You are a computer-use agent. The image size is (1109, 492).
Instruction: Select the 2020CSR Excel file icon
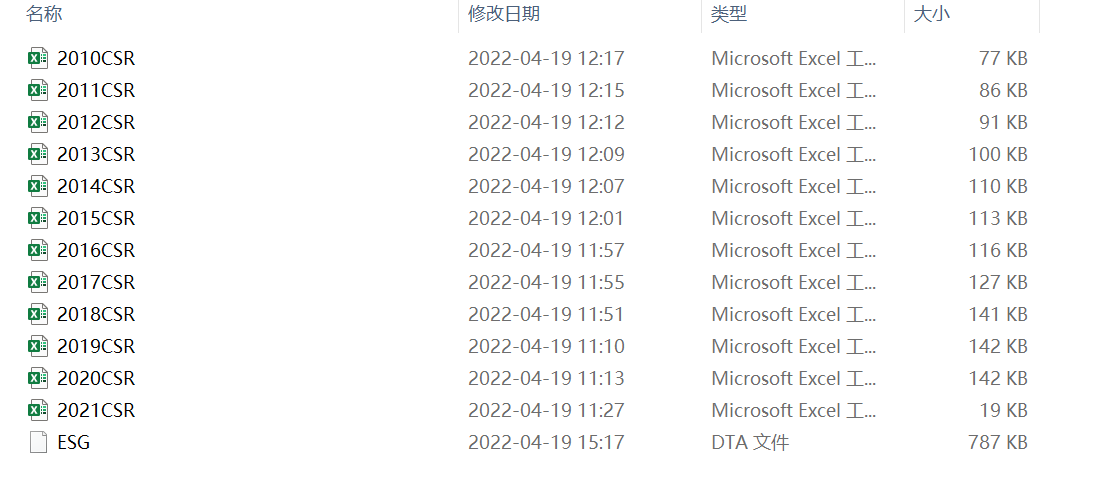point(38,378)
